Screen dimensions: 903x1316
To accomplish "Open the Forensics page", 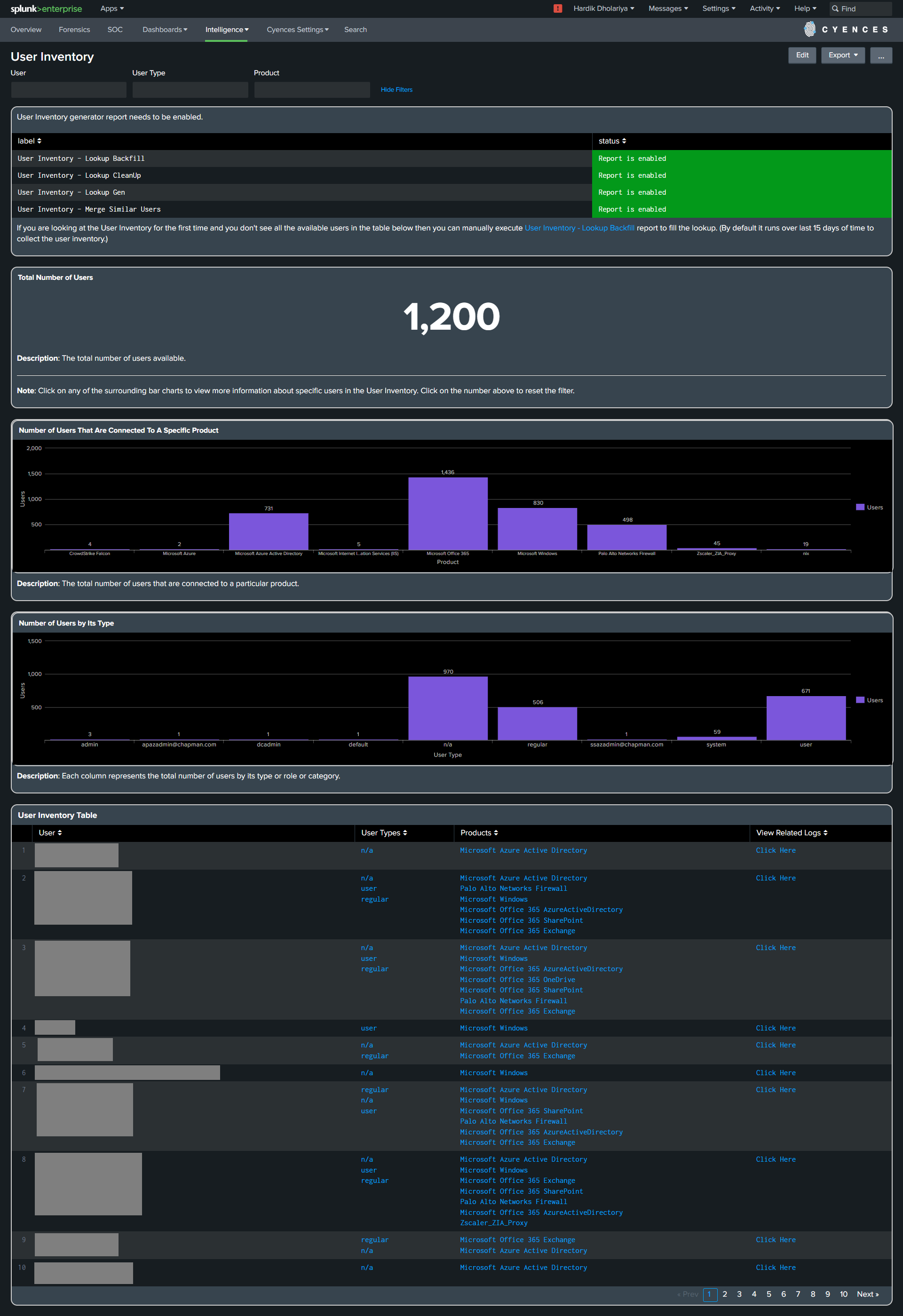I will coord(74,30).
